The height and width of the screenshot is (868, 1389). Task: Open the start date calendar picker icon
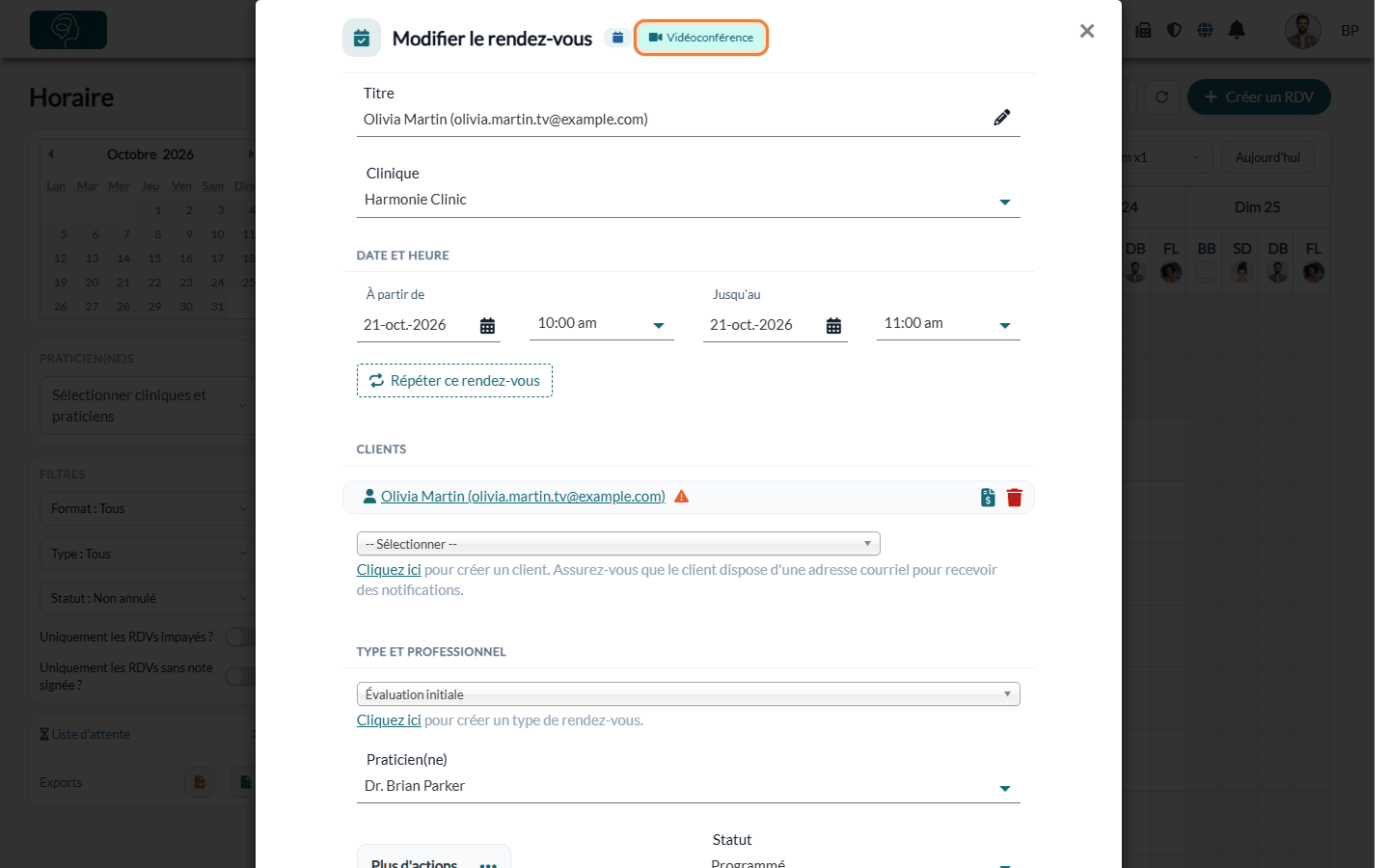[x=488, y=326]
